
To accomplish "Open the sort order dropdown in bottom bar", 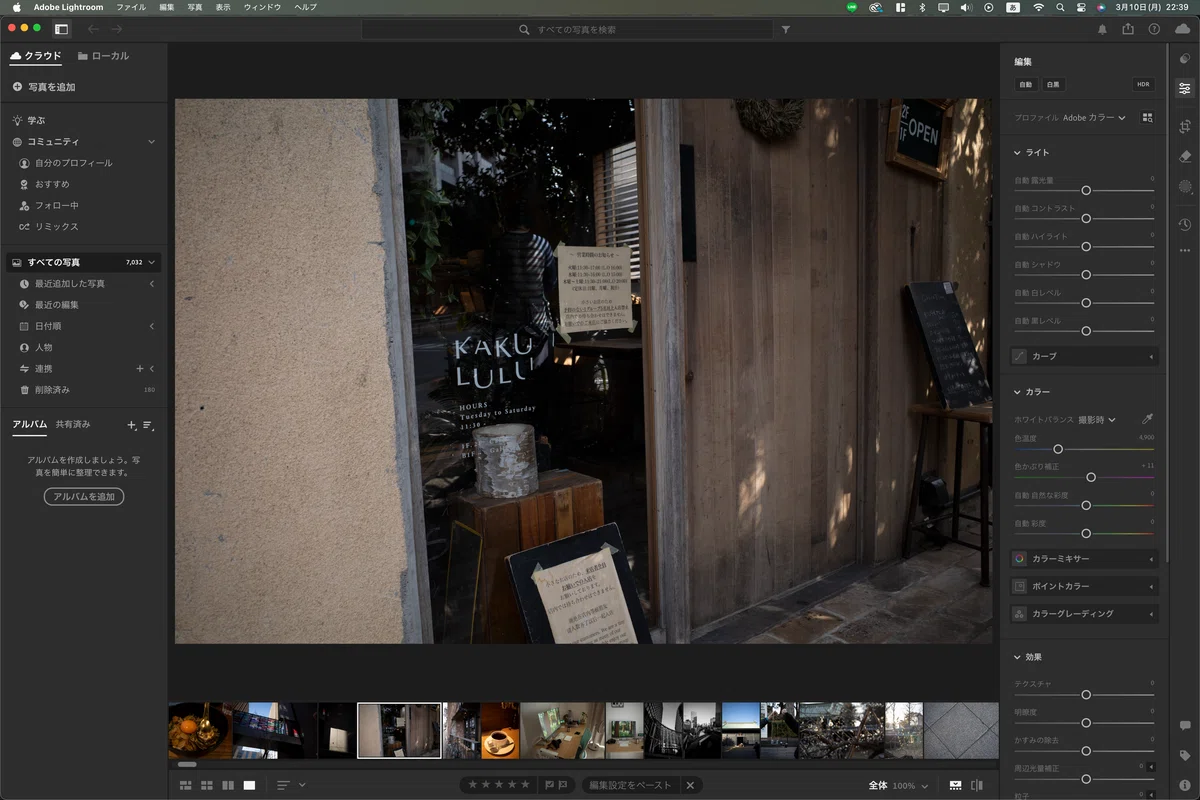I will point(291,785).
